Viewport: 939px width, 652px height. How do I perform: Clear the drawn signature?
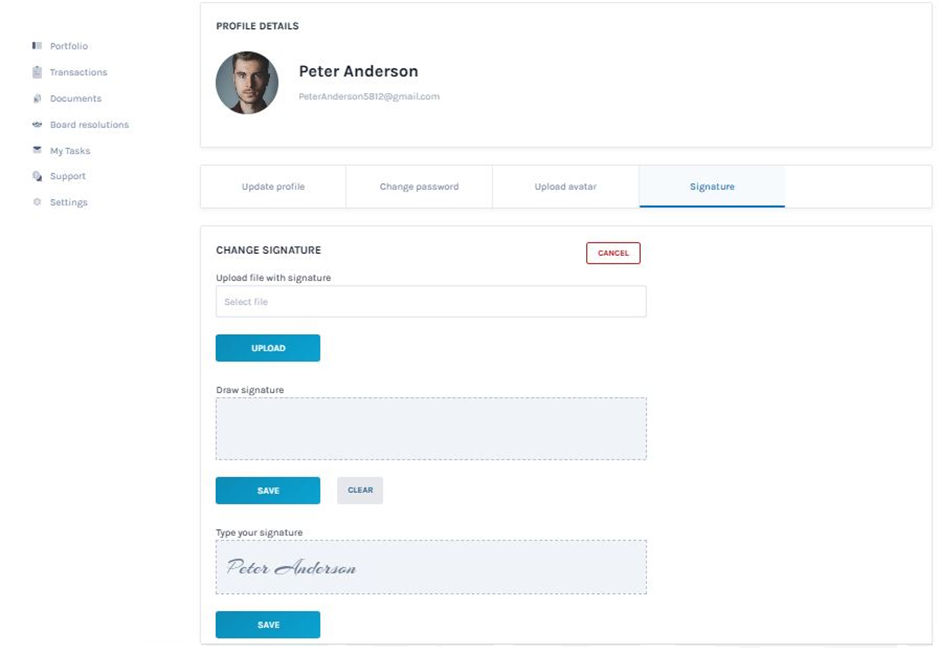(360, 490)
